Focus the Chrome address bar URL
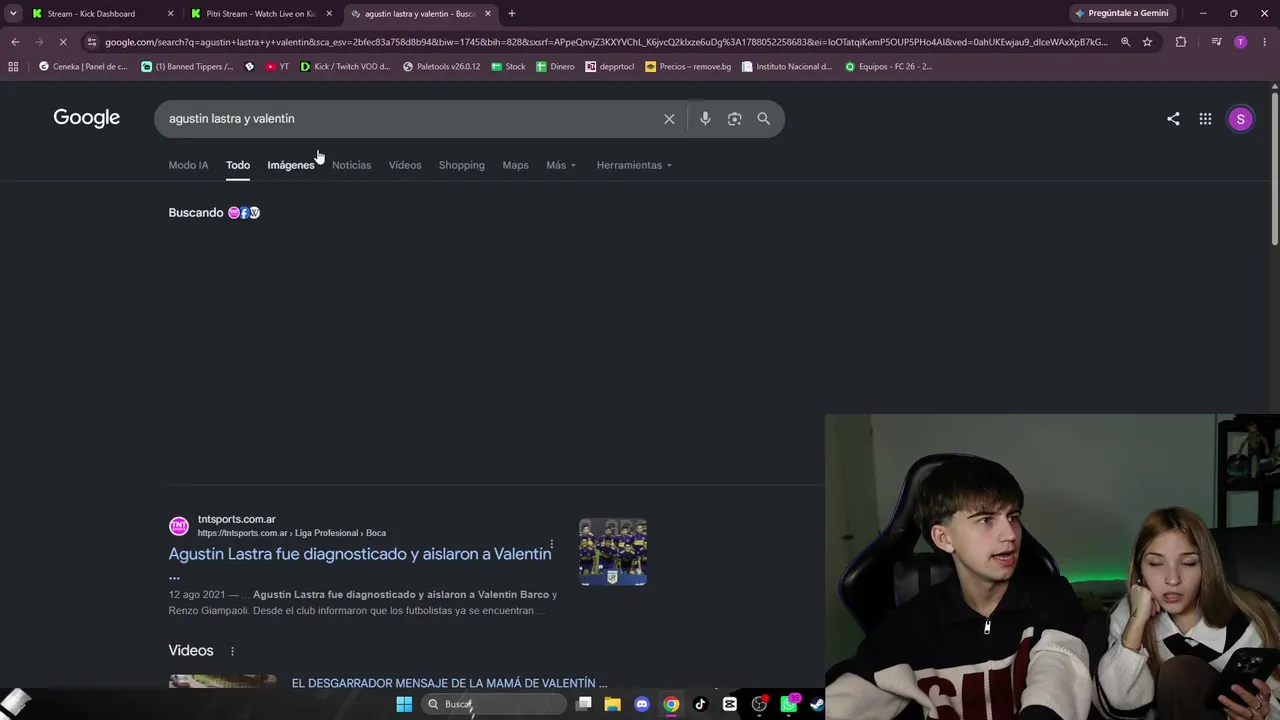1280x720 pixels. click(x=606, y=42)
